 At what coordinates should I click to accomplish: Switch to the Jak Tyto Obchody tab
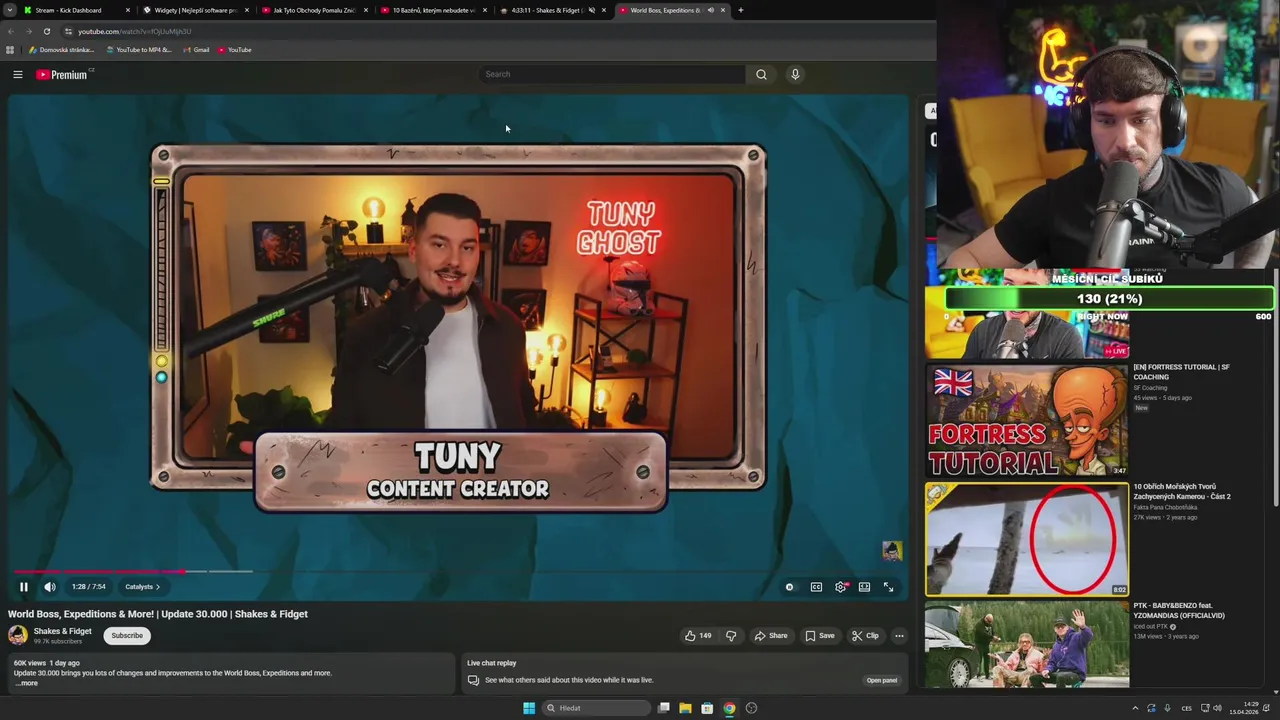click(314, 10)
